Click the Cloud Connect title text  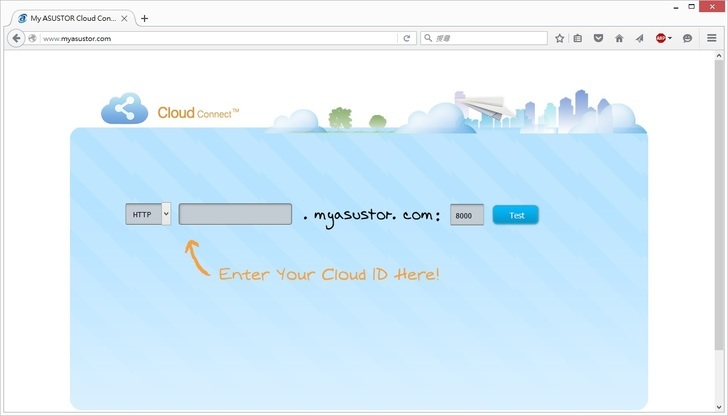[198, 113]
